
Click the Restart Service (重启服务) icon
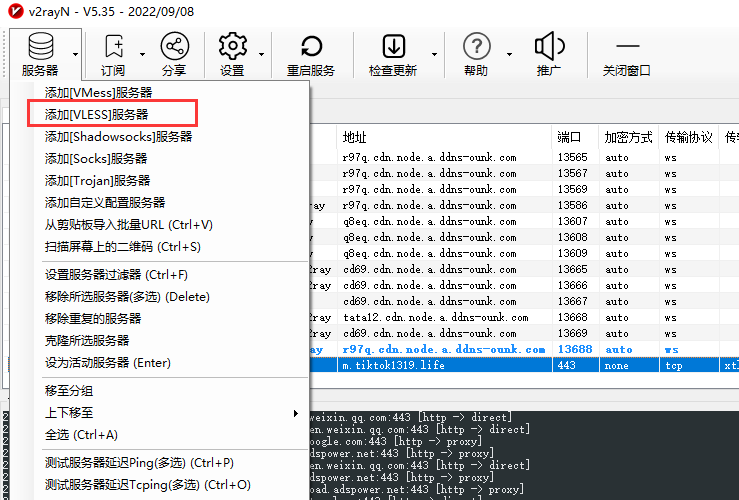click(x=311, y=46)
